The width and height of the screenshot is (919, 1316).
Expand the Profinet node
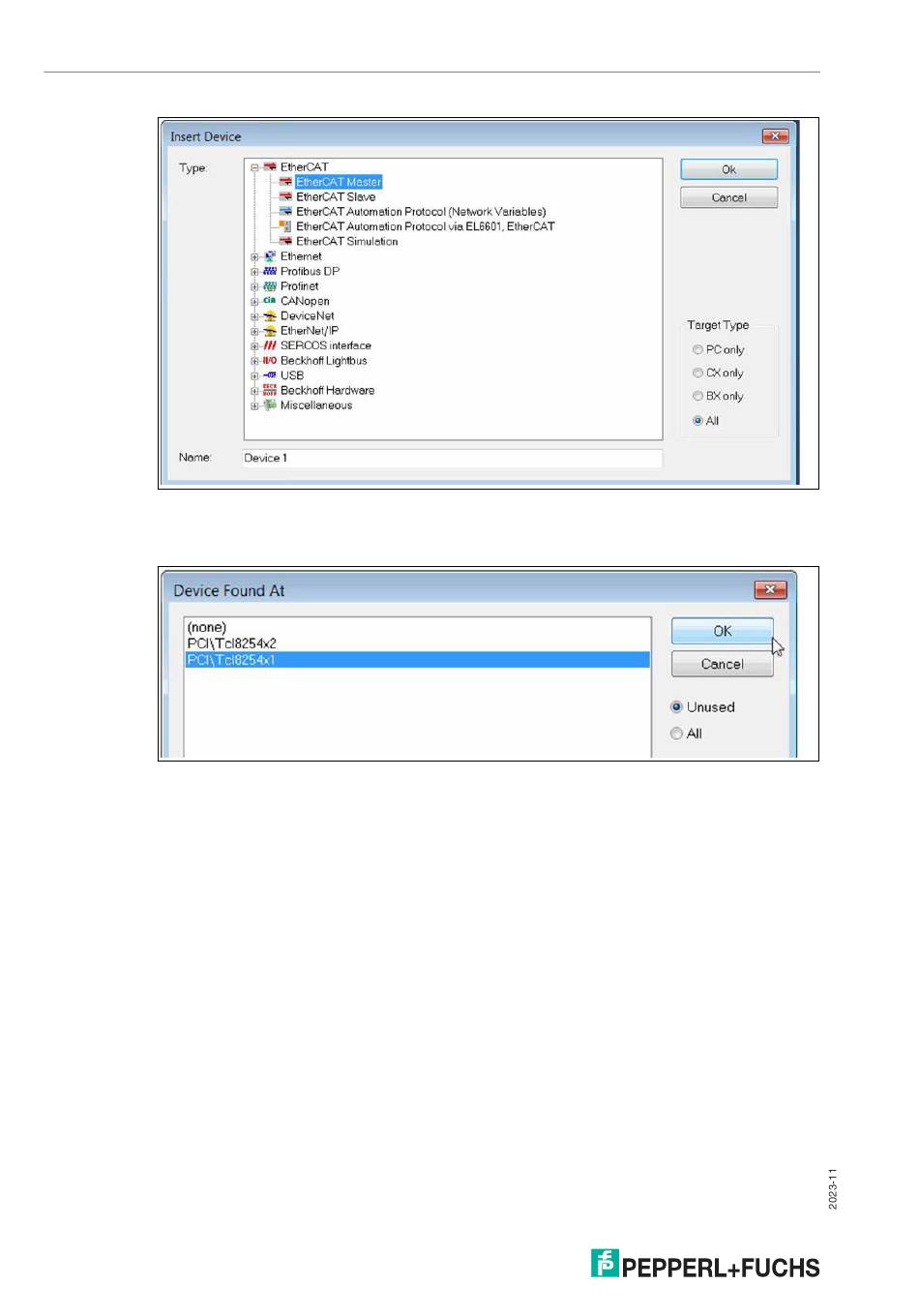click(x=254, y=286)
